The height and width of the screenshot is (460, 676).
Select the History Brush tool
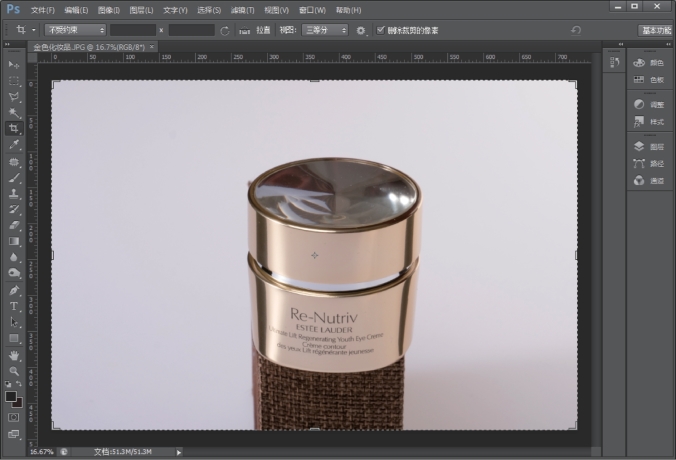[14, 210]
